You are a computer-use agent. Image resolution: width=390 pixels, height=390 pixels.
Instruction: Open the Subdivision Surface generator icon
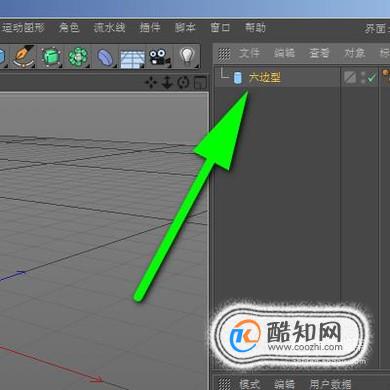(51, 57)
